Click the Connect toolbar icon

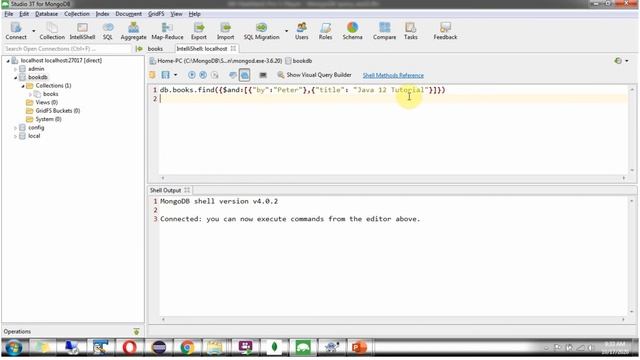coord(16,31)
